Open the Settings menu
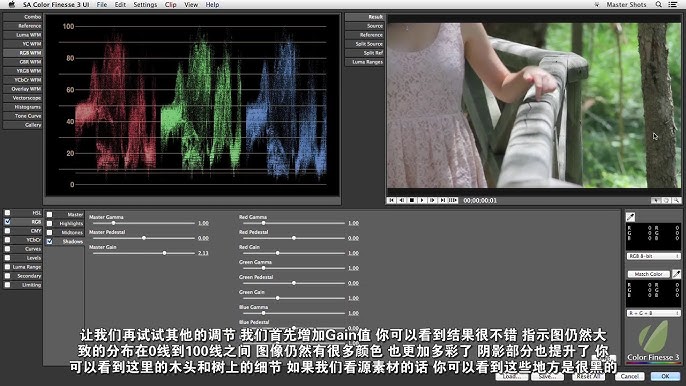 coord(145,4)
